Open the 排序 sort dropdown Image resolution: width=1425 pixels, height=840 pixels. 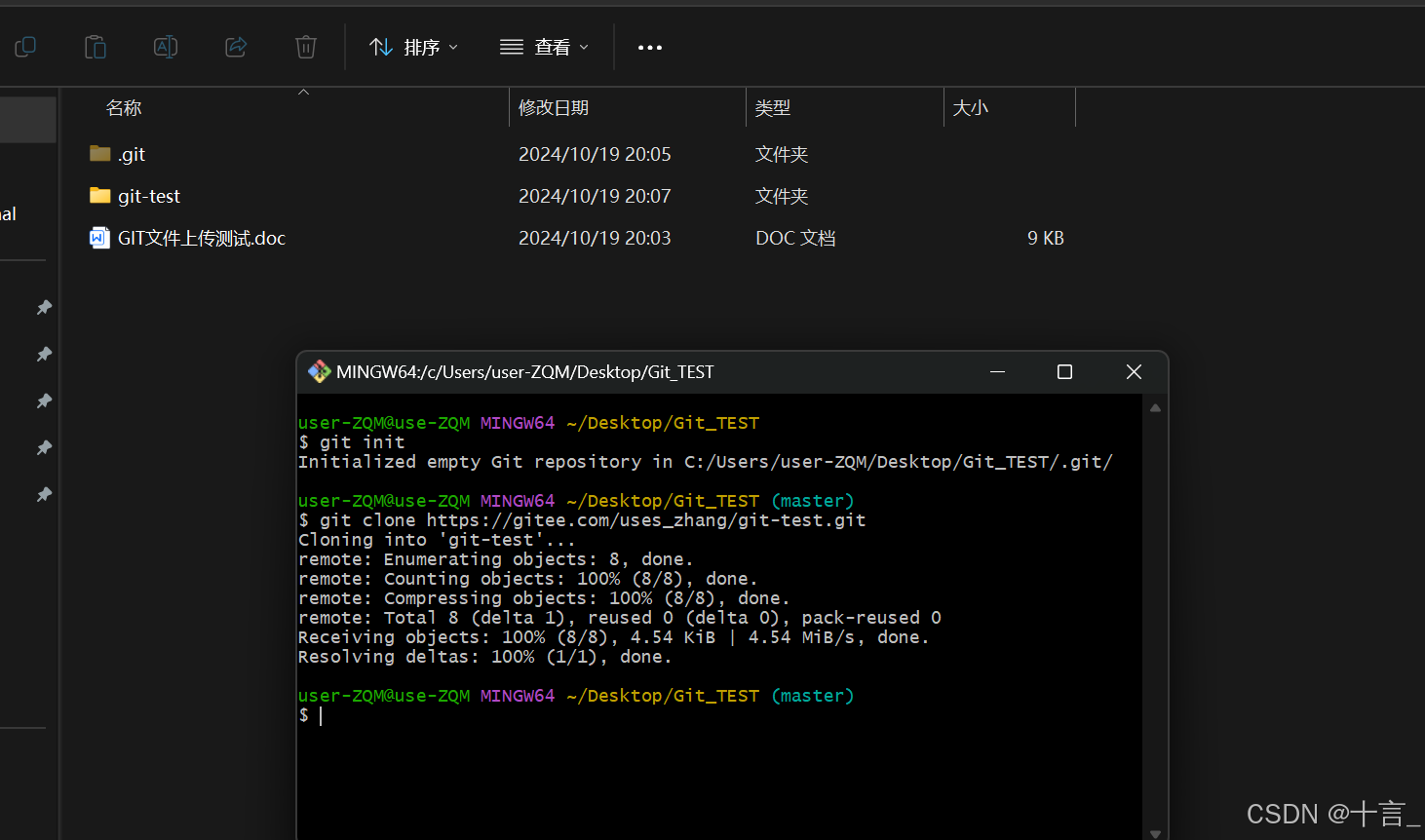click(413, 47)
